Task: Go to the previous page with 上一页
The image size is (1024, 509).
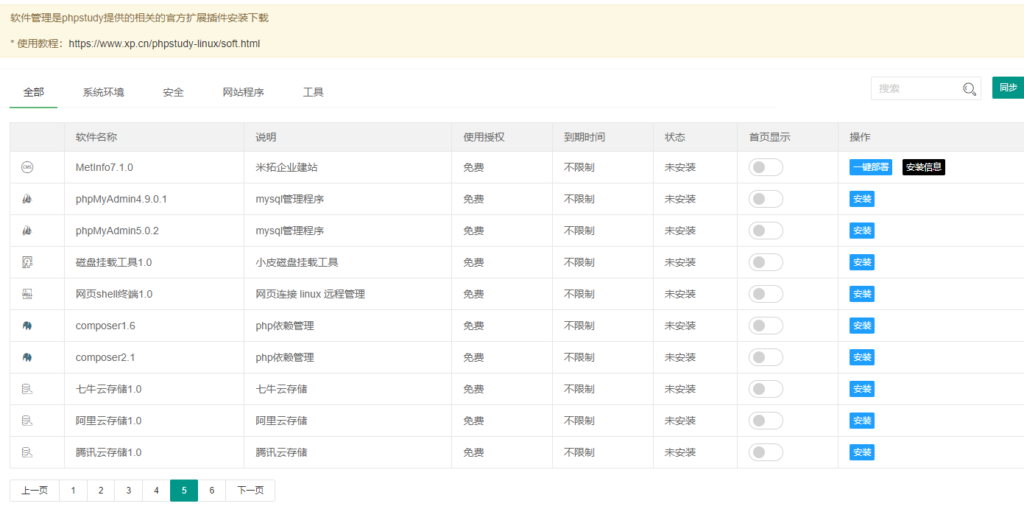Action: point(35,491)
